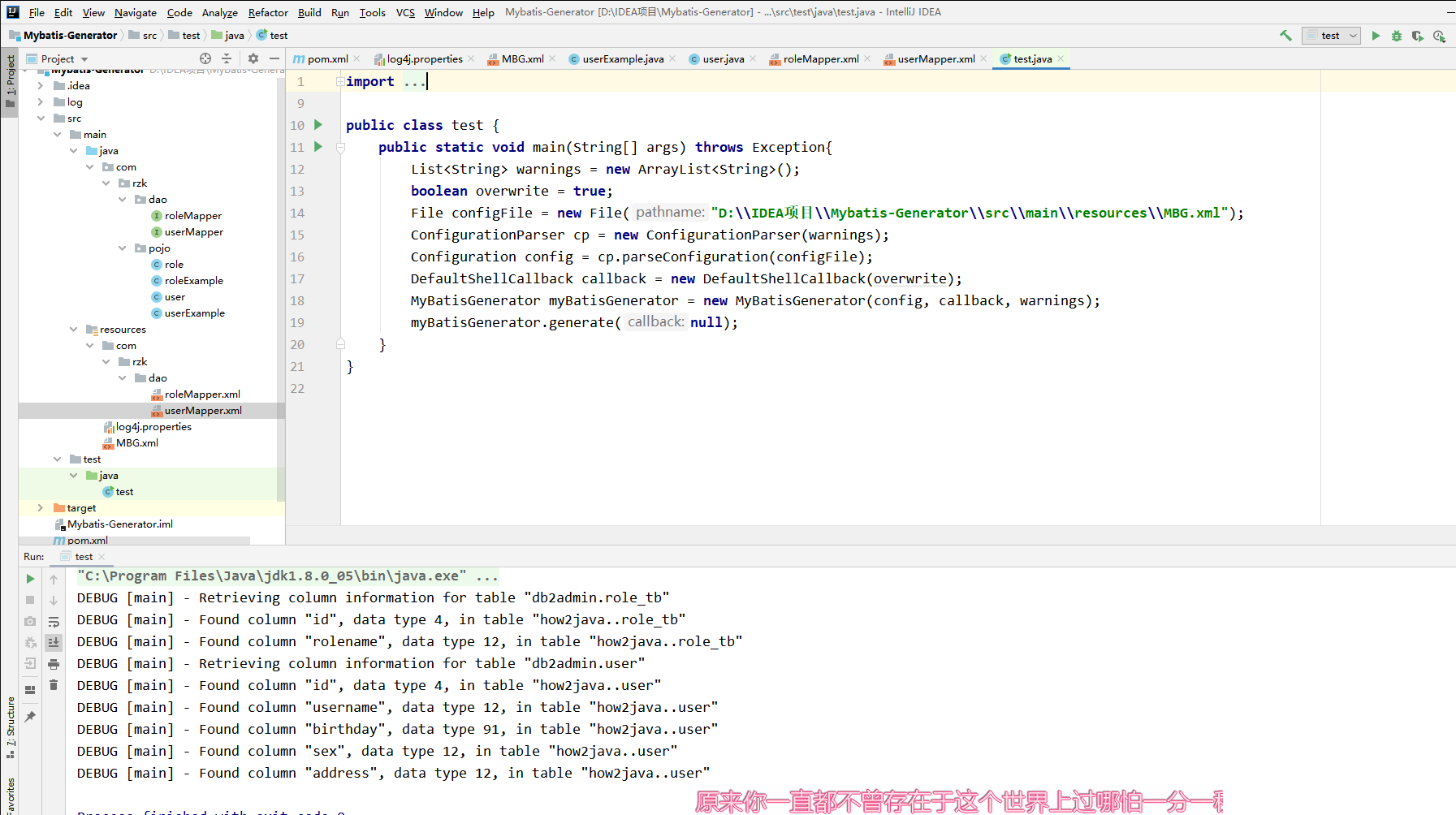Screen dimensions: 1456x815
Task: Rerun 'test' in the Run panel
Action: pyautogui.click(x=30, y=579)
